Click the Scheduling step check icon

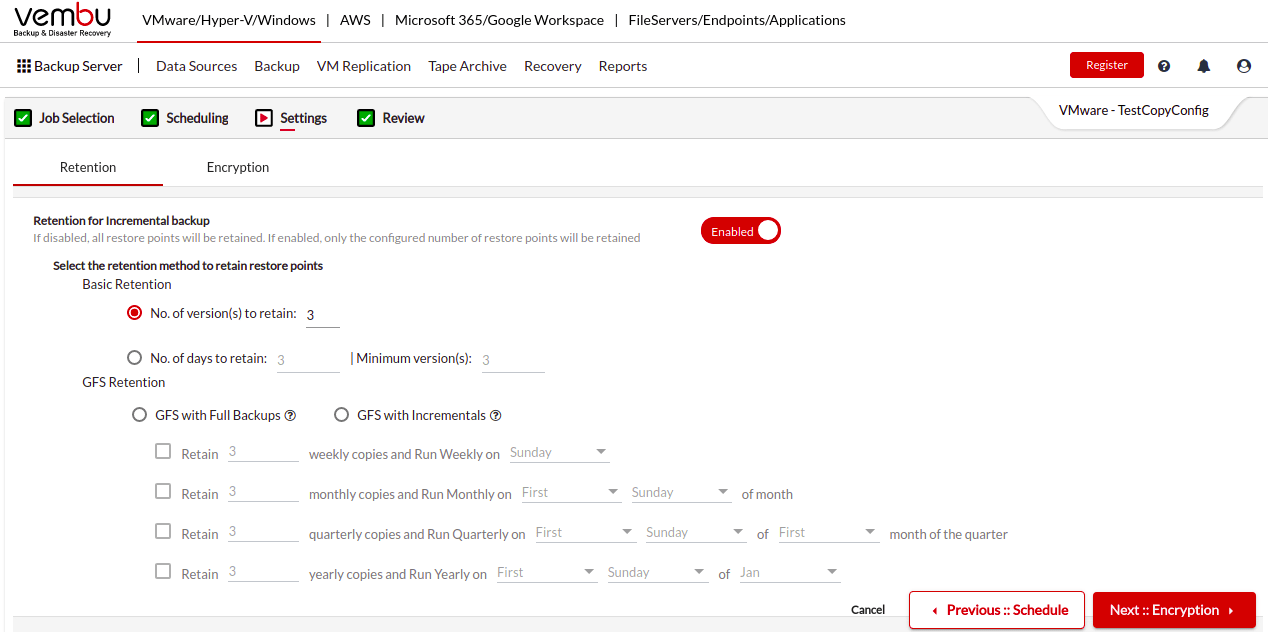(150, 118)
